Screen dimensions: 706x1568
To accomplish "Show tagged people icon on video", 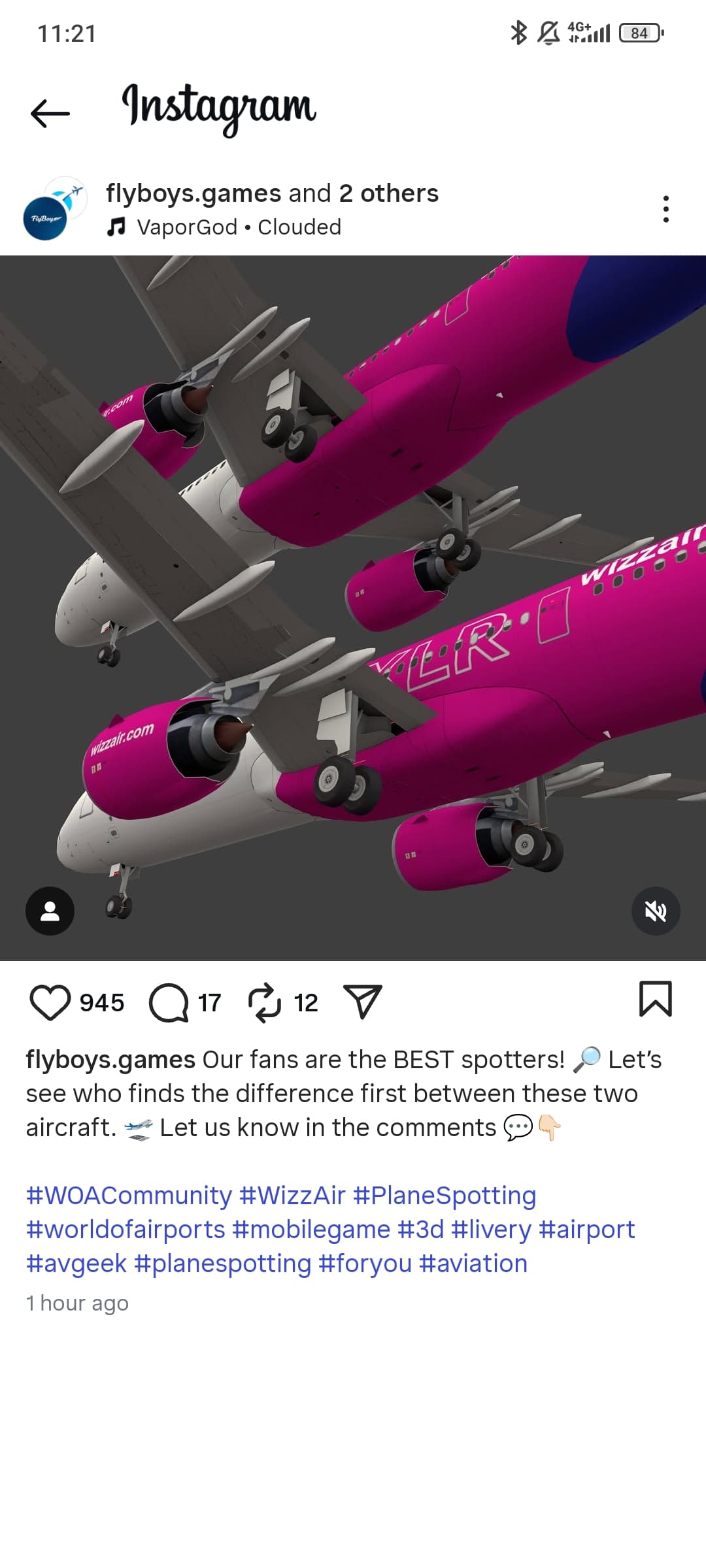I will tap(50, 911).
